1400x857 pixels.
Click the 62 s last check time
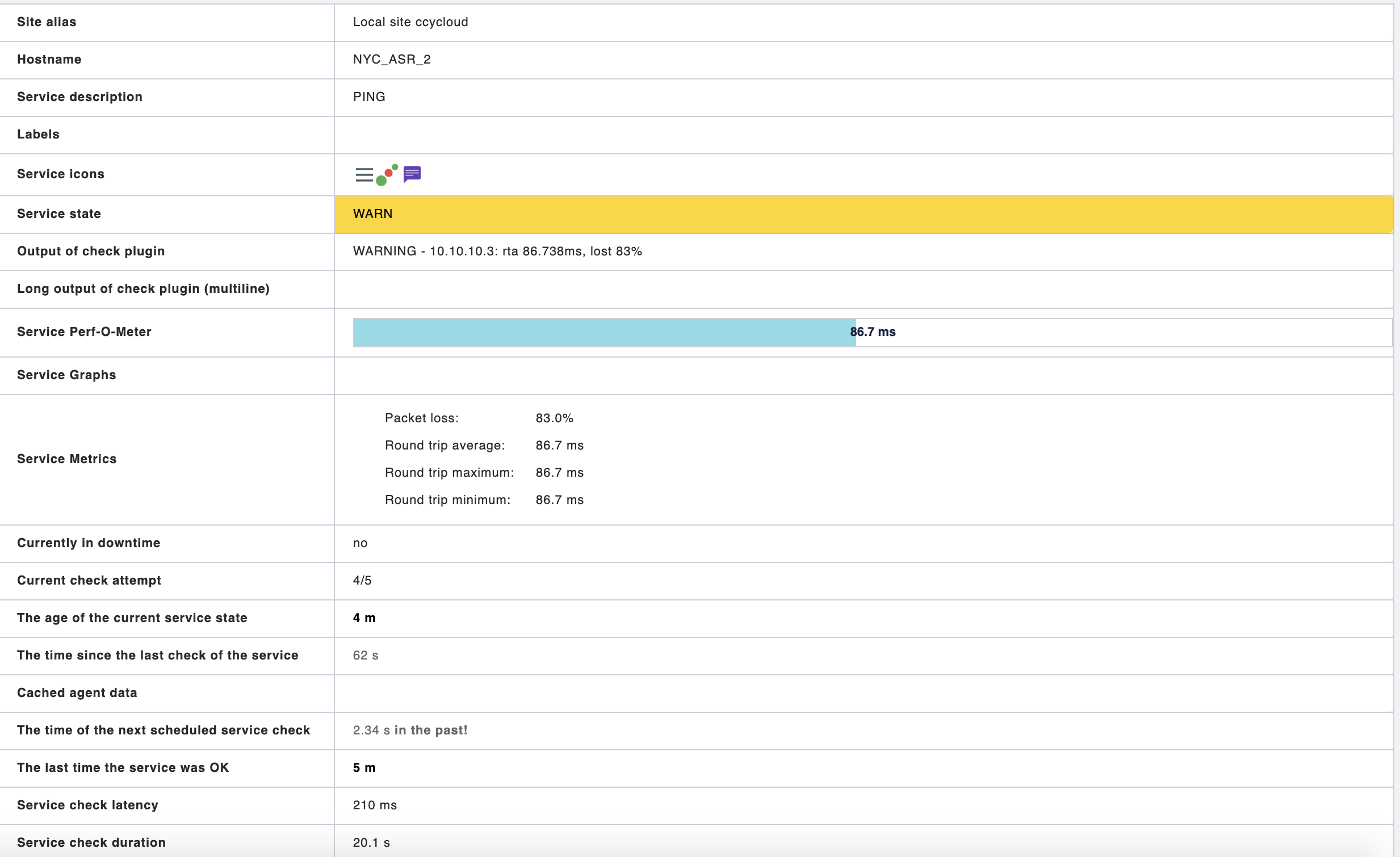[366, 656]
